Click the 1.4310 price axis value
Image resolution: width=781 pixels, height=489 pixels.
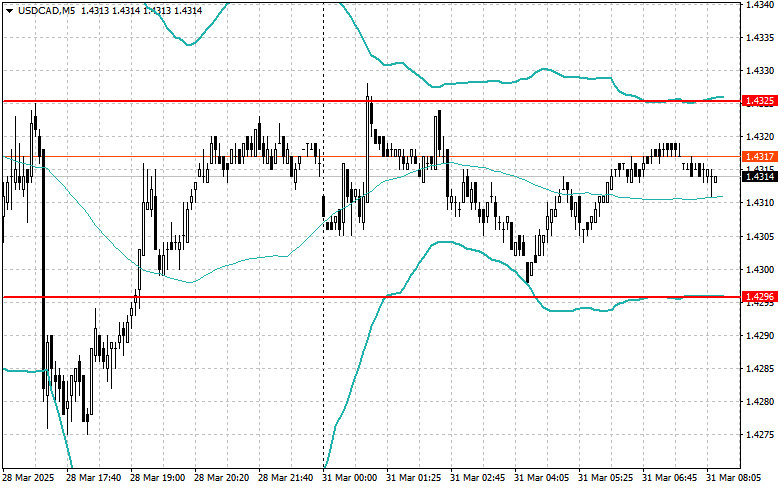[x=760, y=203]
